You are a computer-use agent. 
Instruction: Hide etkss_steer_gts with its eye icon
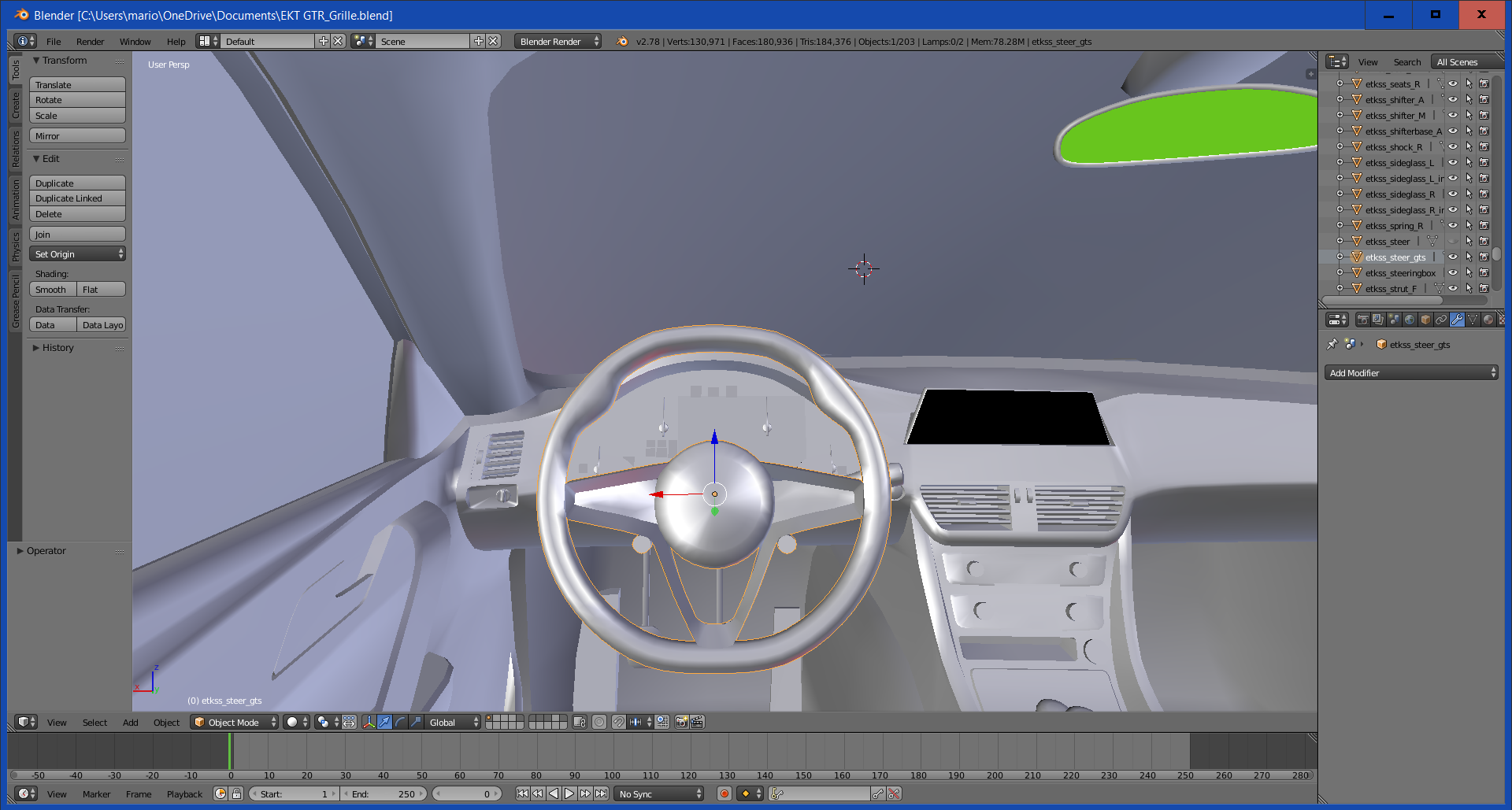(x=1453, y=257)
